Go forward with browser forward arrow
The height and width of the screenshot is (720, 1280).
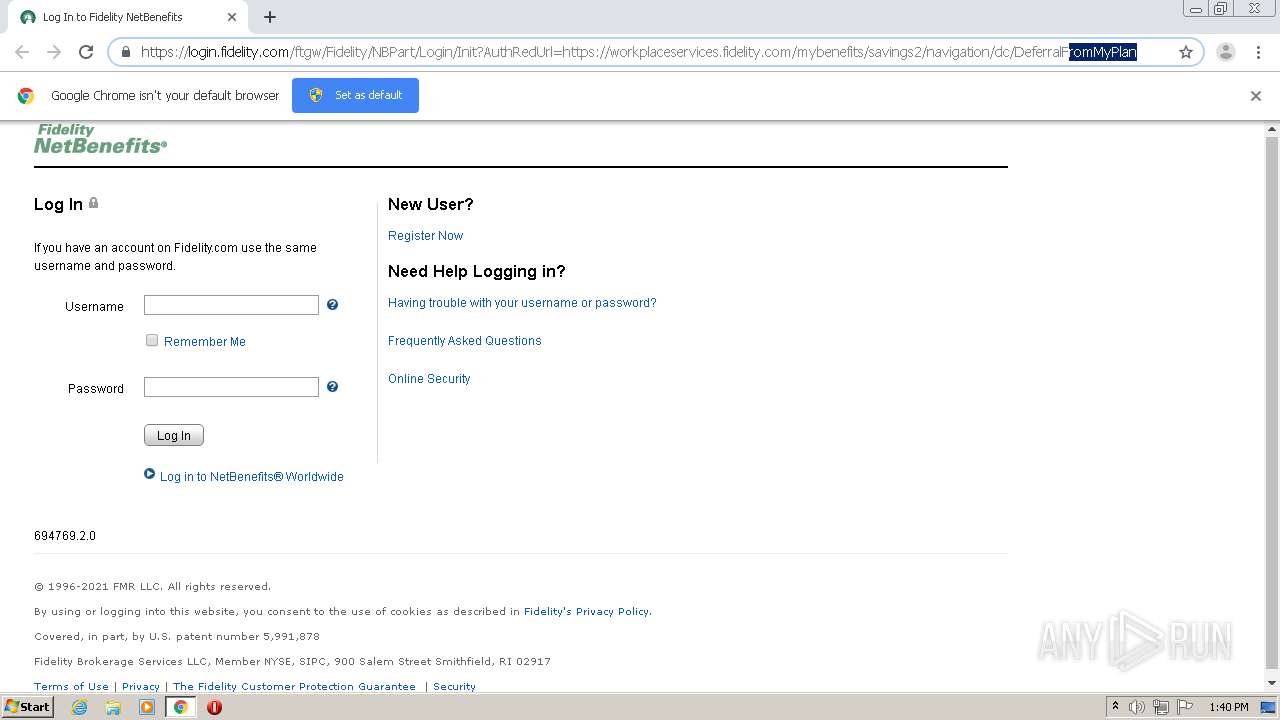click(x=54, y=52)
